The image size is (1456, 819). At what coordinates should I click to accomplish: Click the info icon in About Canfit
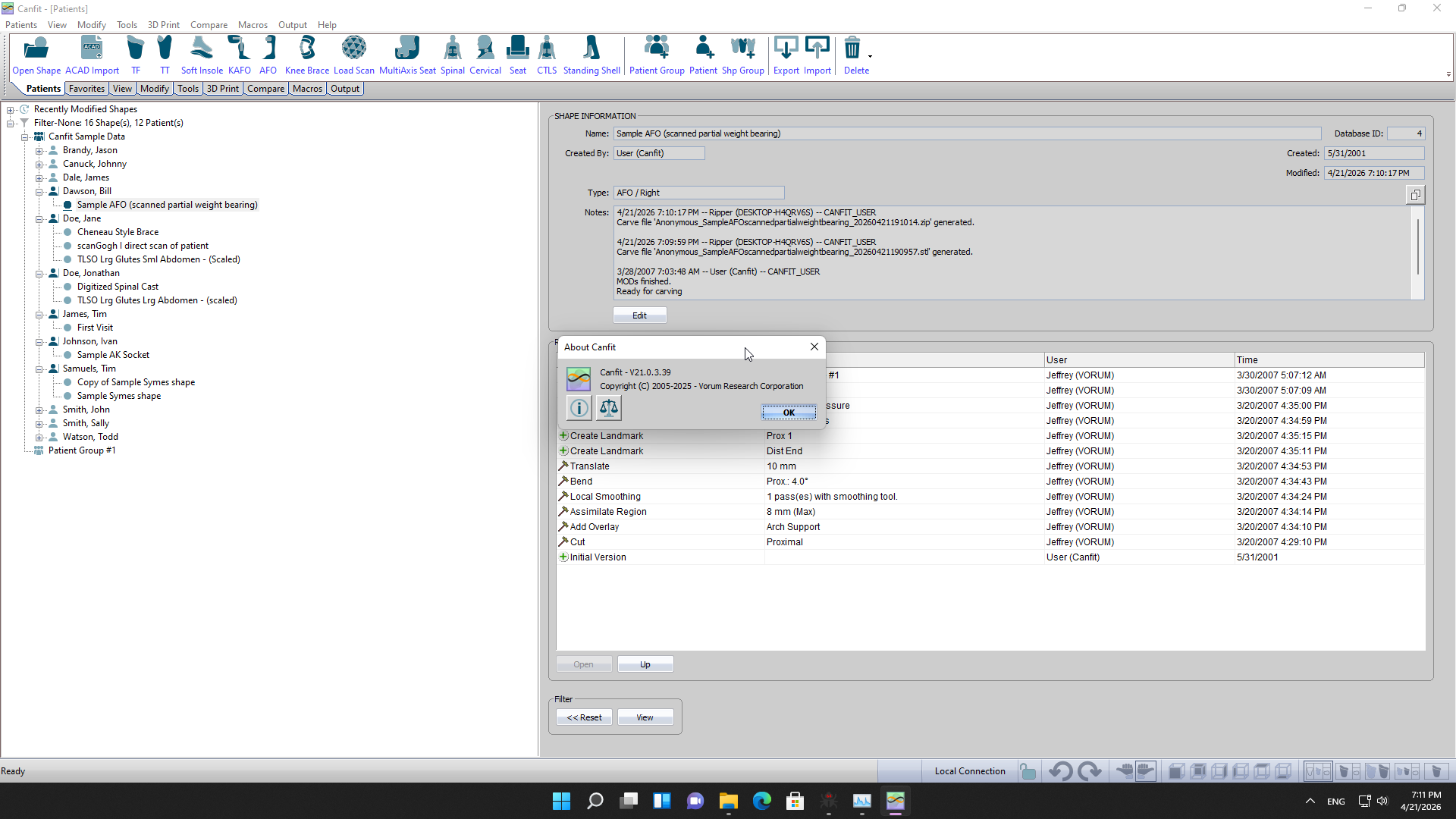[x=579, y=409]
